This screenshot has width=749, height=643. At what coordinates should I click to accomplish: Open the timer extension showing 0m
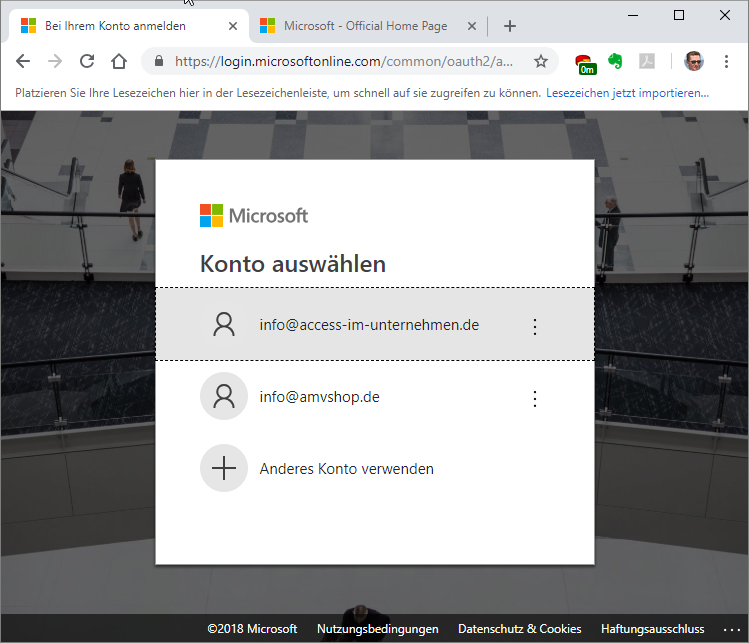point(586,64)
